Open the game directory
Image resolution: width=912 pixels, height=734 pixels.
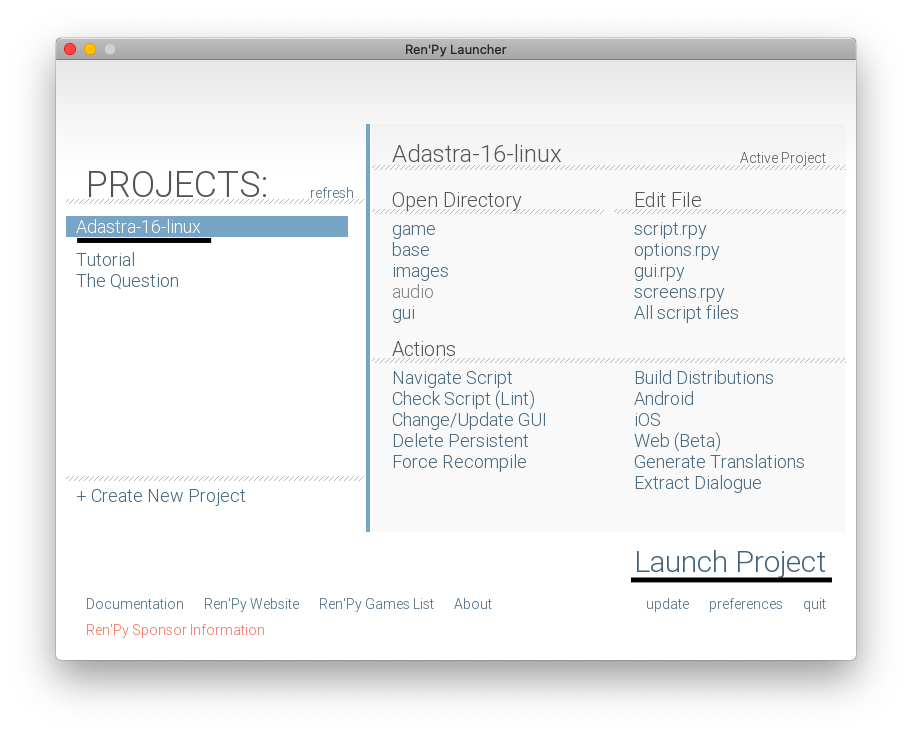413,229
